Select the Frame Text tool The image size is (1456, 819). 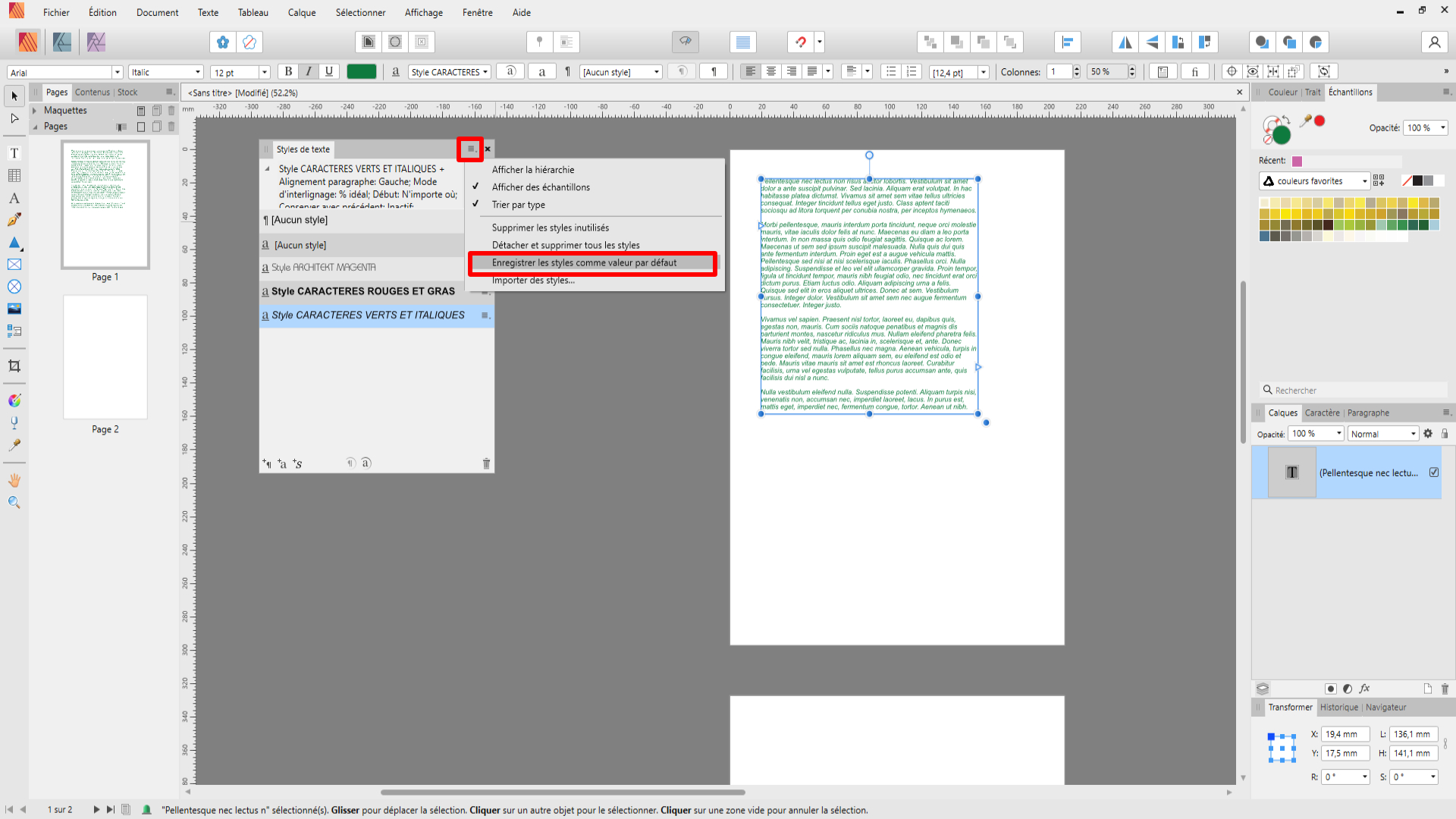pyautogui.click(x=14, y=153)
